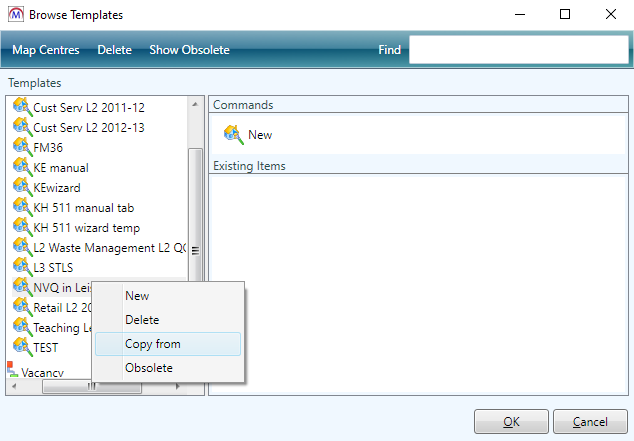Screen dimensions: 634x441
Task: Choose Delete in the context menu
Action: point(141,320)
